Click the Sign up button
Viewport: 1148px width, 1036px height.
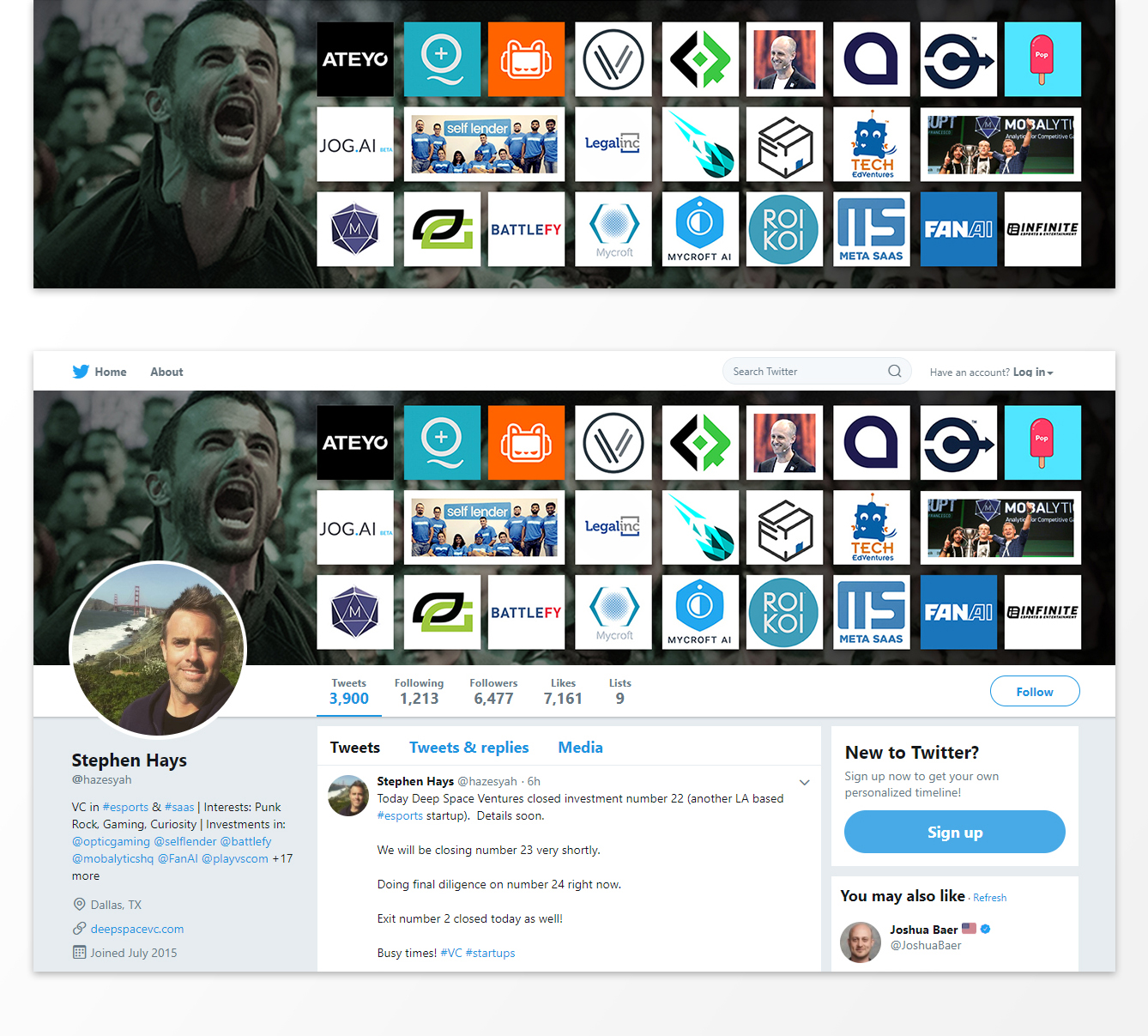pyautogui.click(x=955, y=832)
